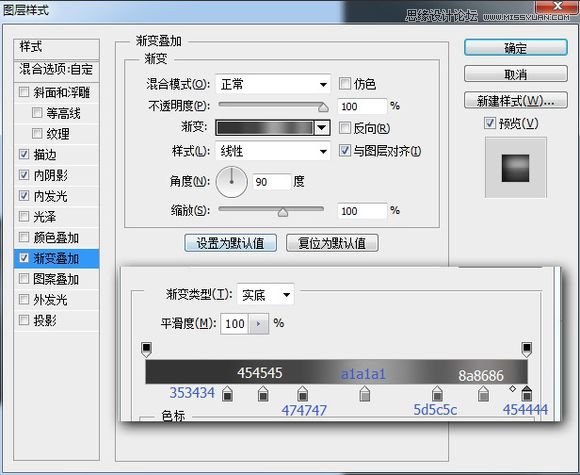Click the 取消 button
580x475 pixels.
point(516,74)
